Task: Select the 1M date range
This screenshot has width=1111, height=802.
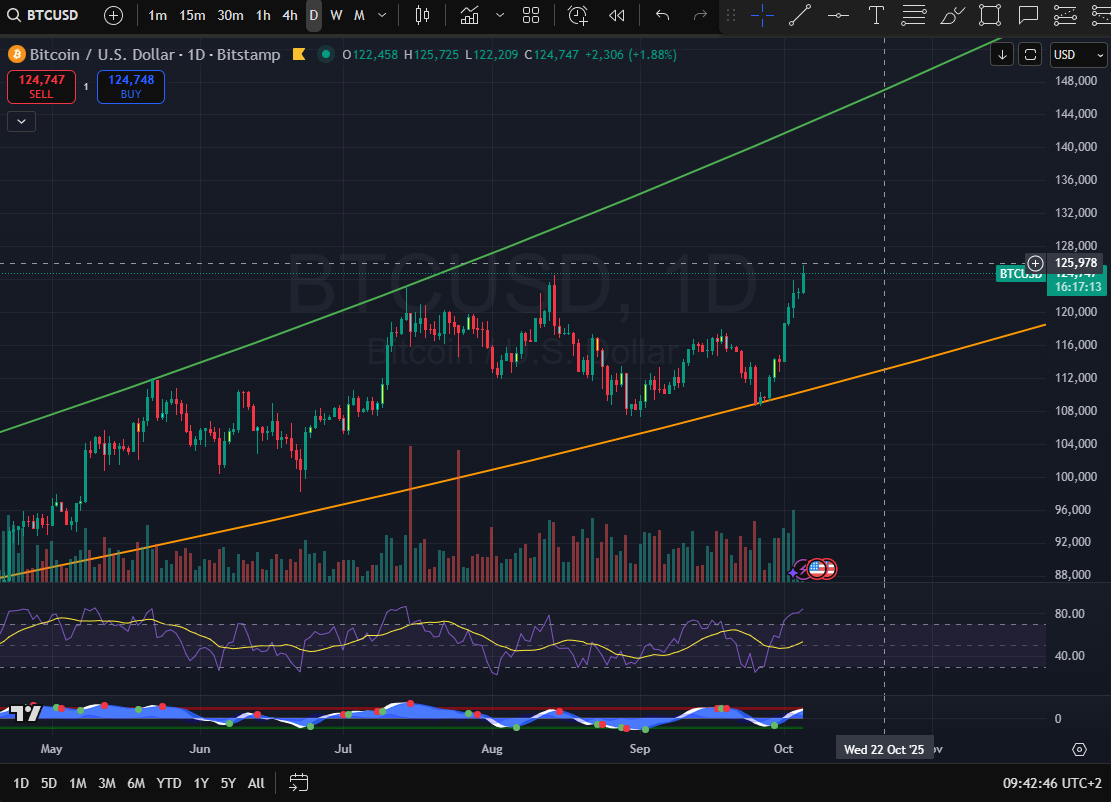Action: click(x=78, y=783)
